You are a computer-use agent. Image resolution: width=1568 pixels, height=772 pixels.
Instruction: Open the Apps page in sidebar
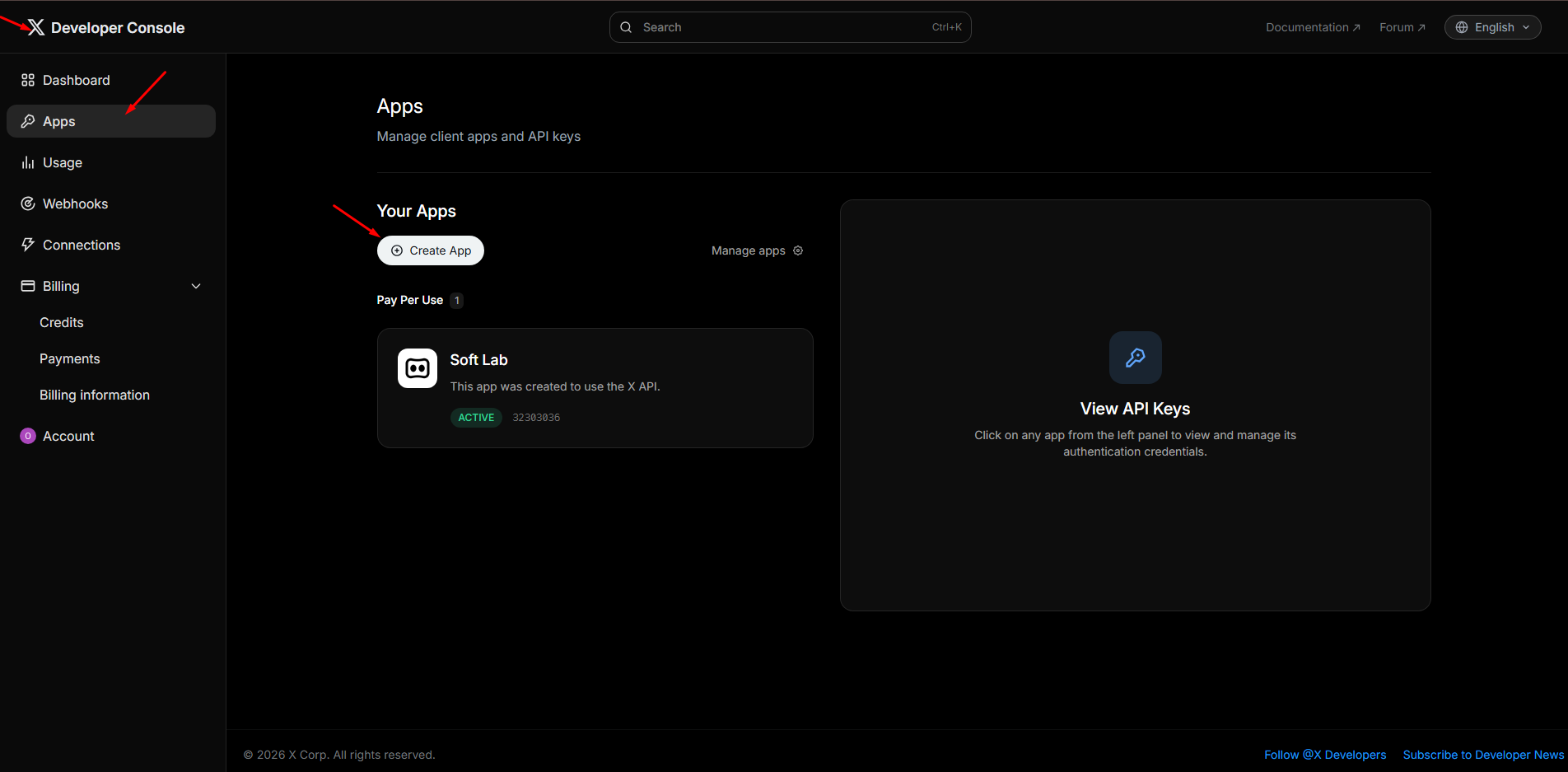pos(59,121)
